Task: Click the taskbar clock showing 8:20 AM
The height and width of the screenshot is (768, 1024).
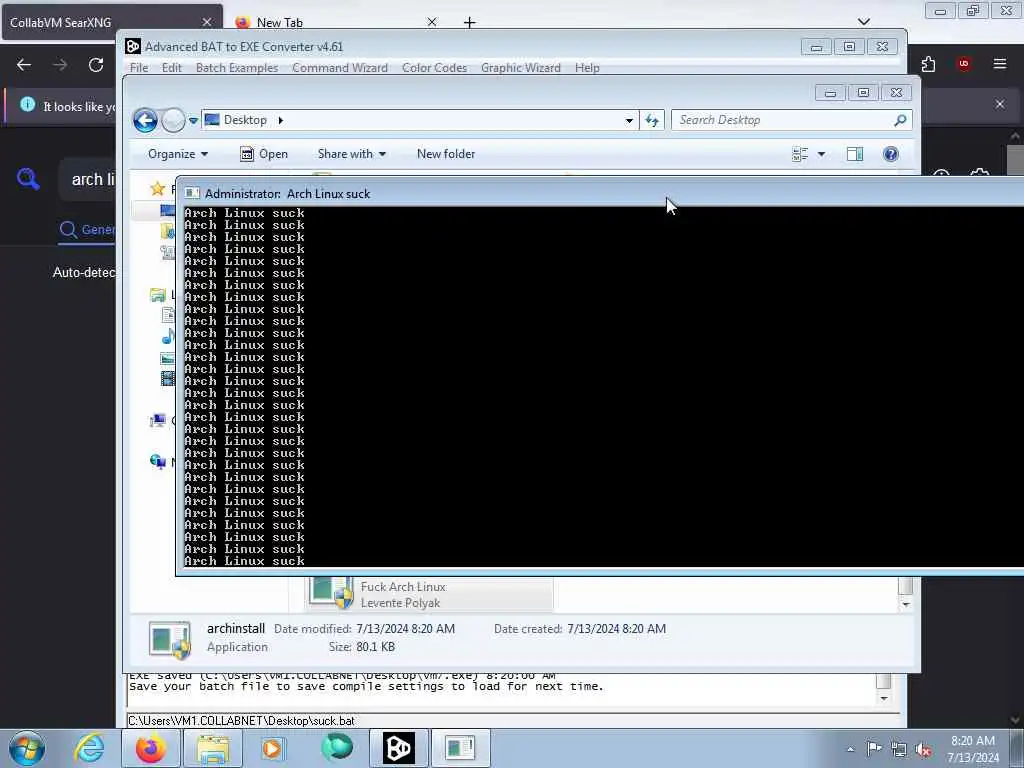Action: (973, 749)
